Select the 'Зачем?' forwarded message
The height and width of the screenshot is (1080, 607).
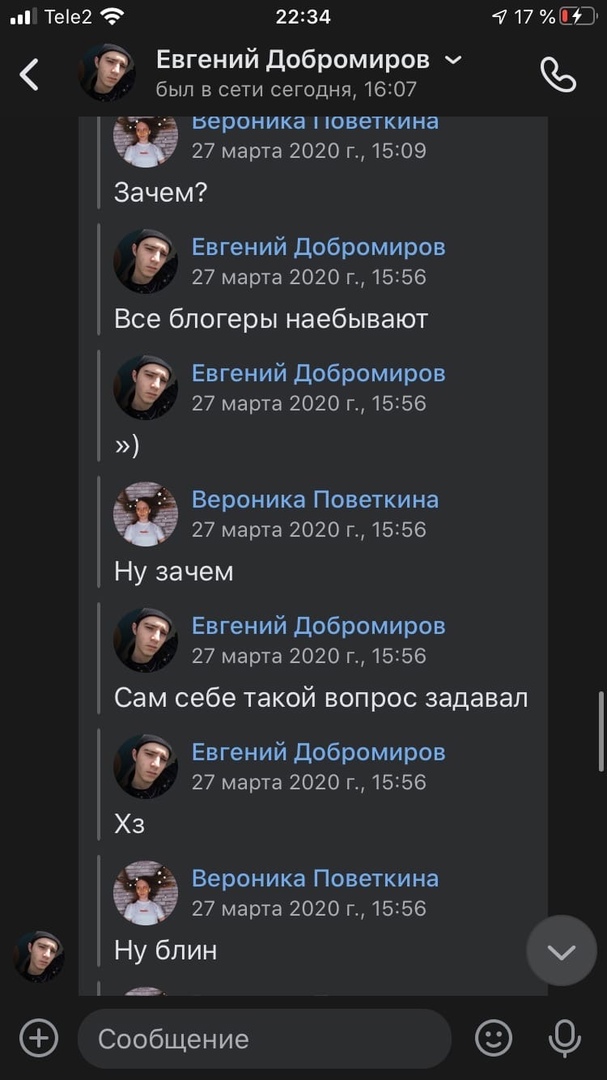pos(161,193)
